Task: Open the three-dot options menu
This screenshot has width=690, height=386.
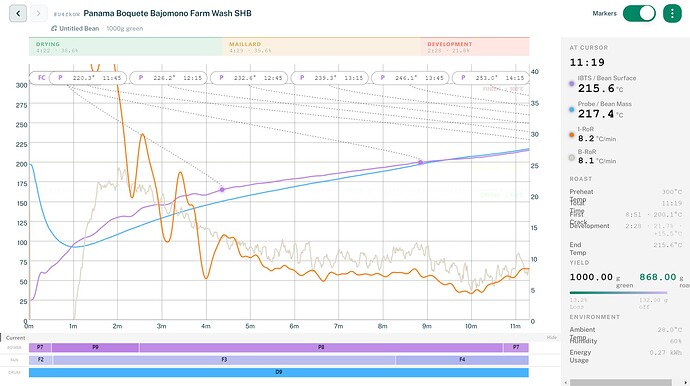Action: click(672, 14)
